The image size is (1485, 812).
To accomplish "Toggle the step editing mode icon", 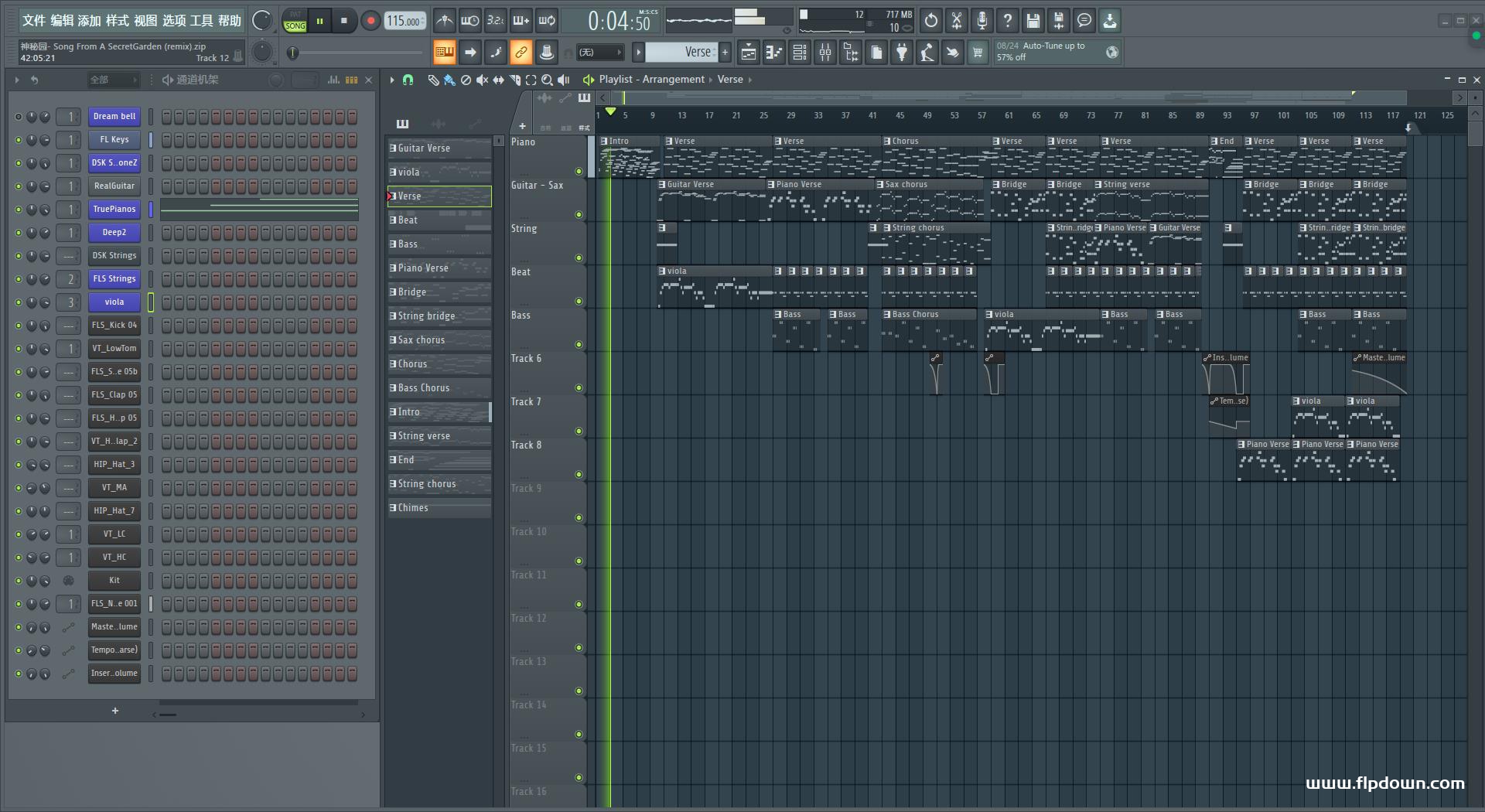I will (496, 53).
